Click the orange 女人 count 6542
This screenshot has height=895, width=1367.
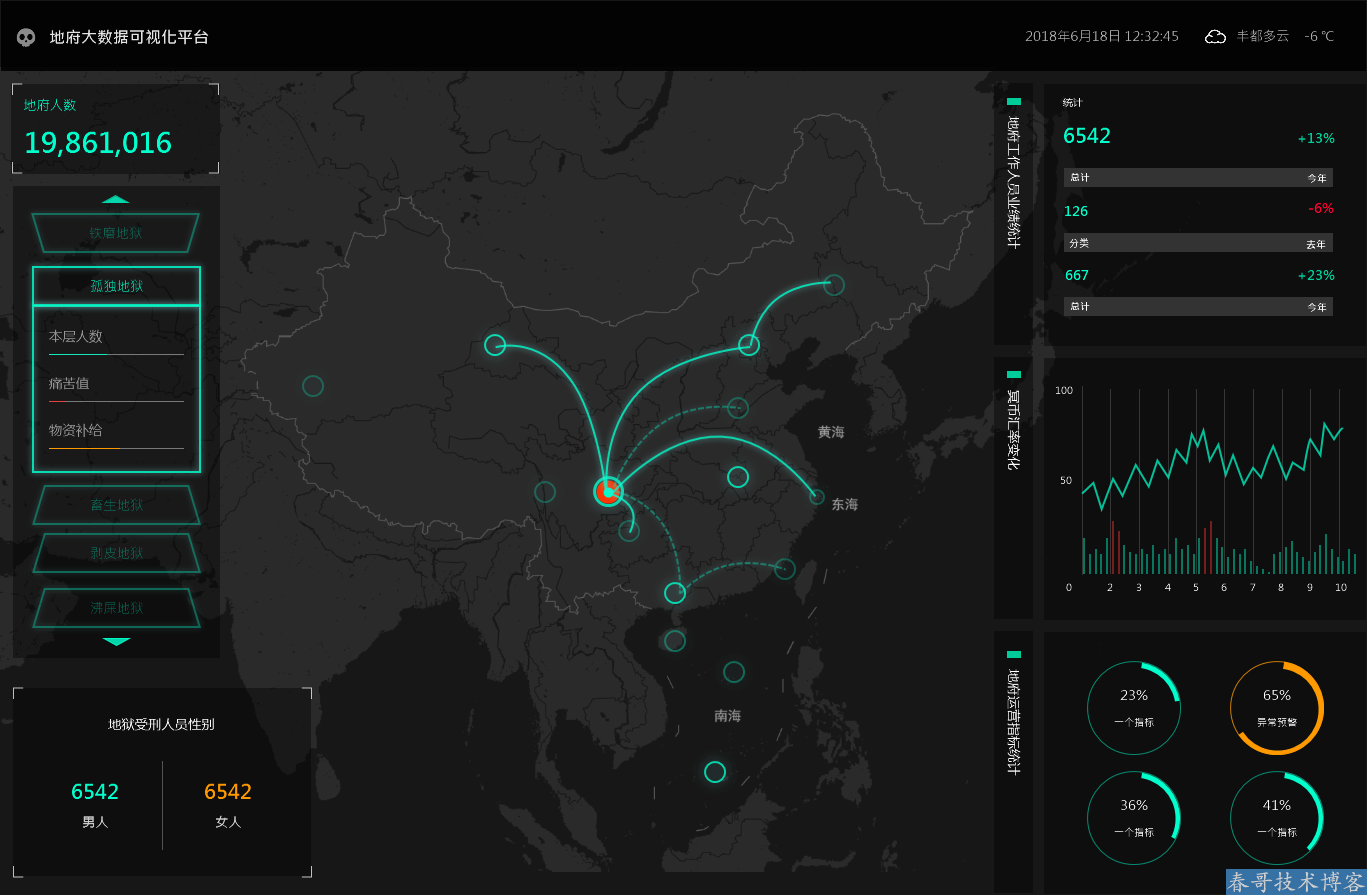click(228, 792)
